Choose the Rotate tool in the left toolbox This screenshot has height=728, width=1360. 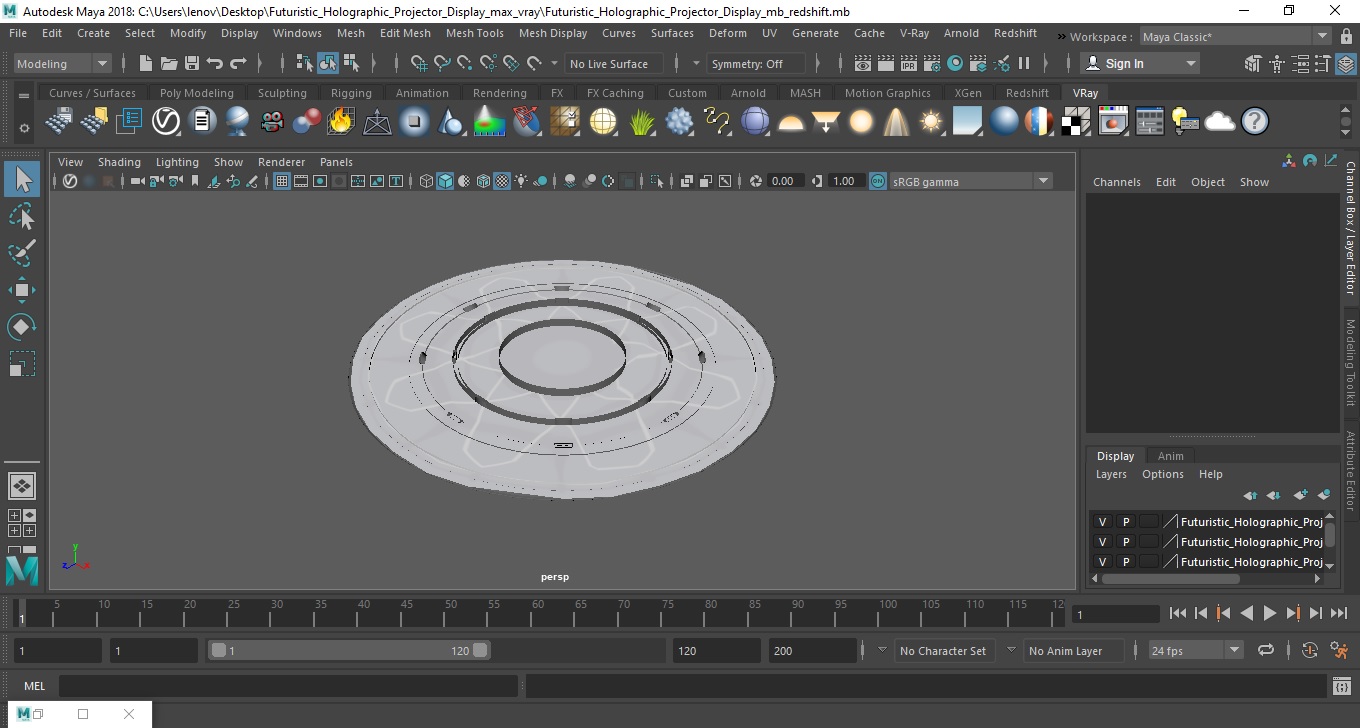pyautogui.click(x=22, y=326)
